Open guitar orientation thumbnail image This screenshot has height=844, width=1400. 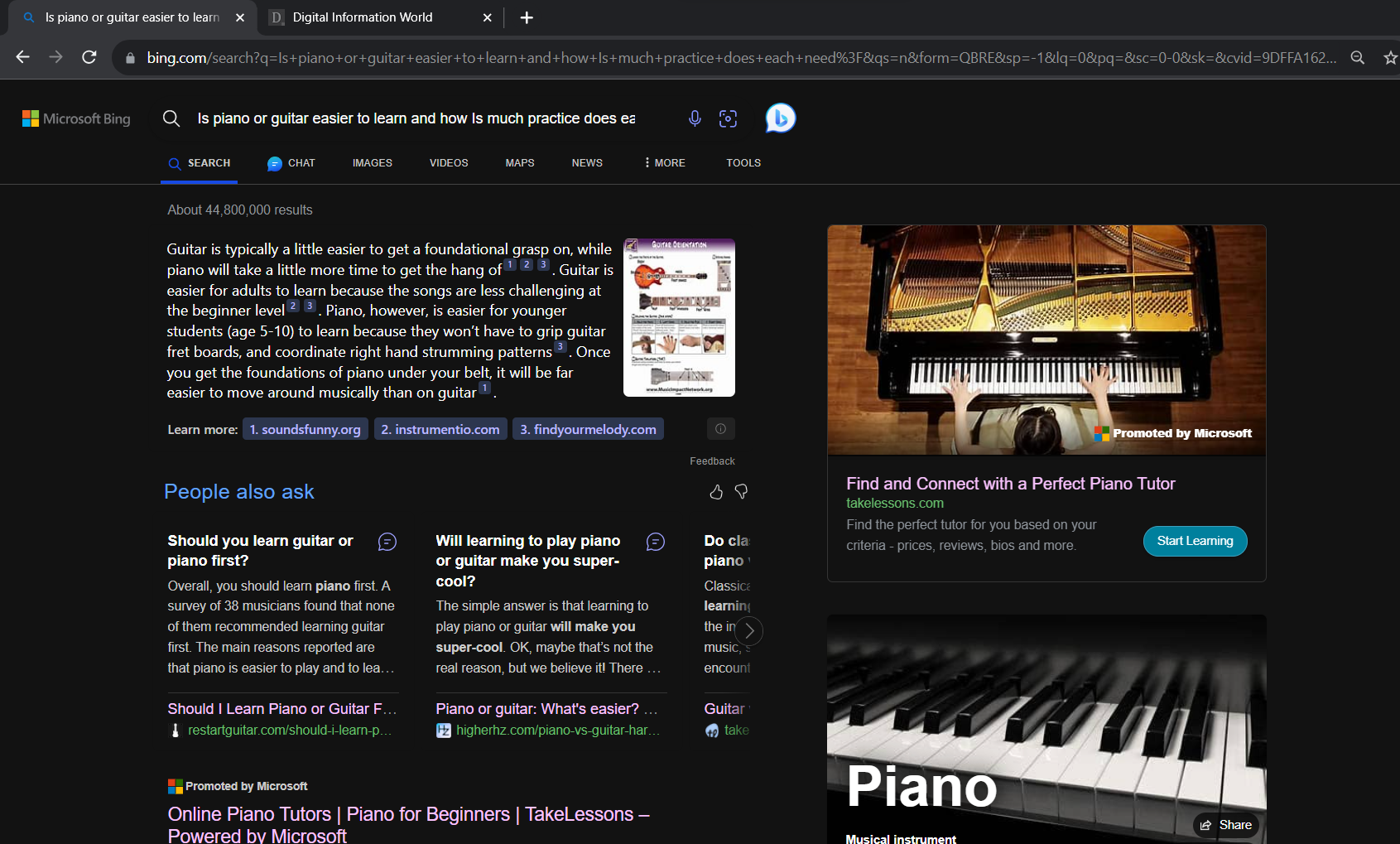coord(679,317)
